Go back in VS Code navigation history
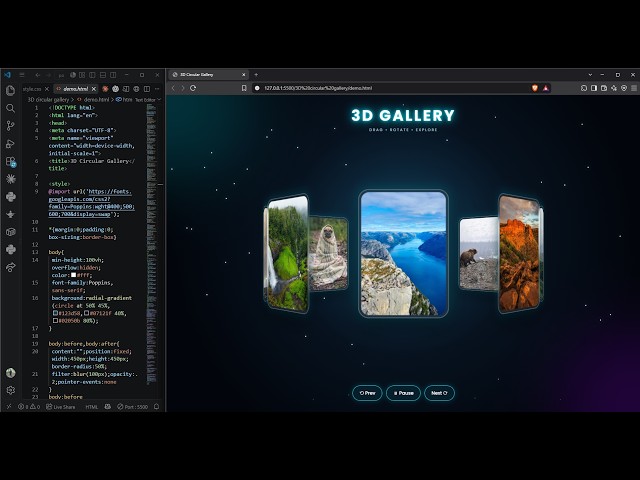Screen dimensions: 640x480 point(38,75)
